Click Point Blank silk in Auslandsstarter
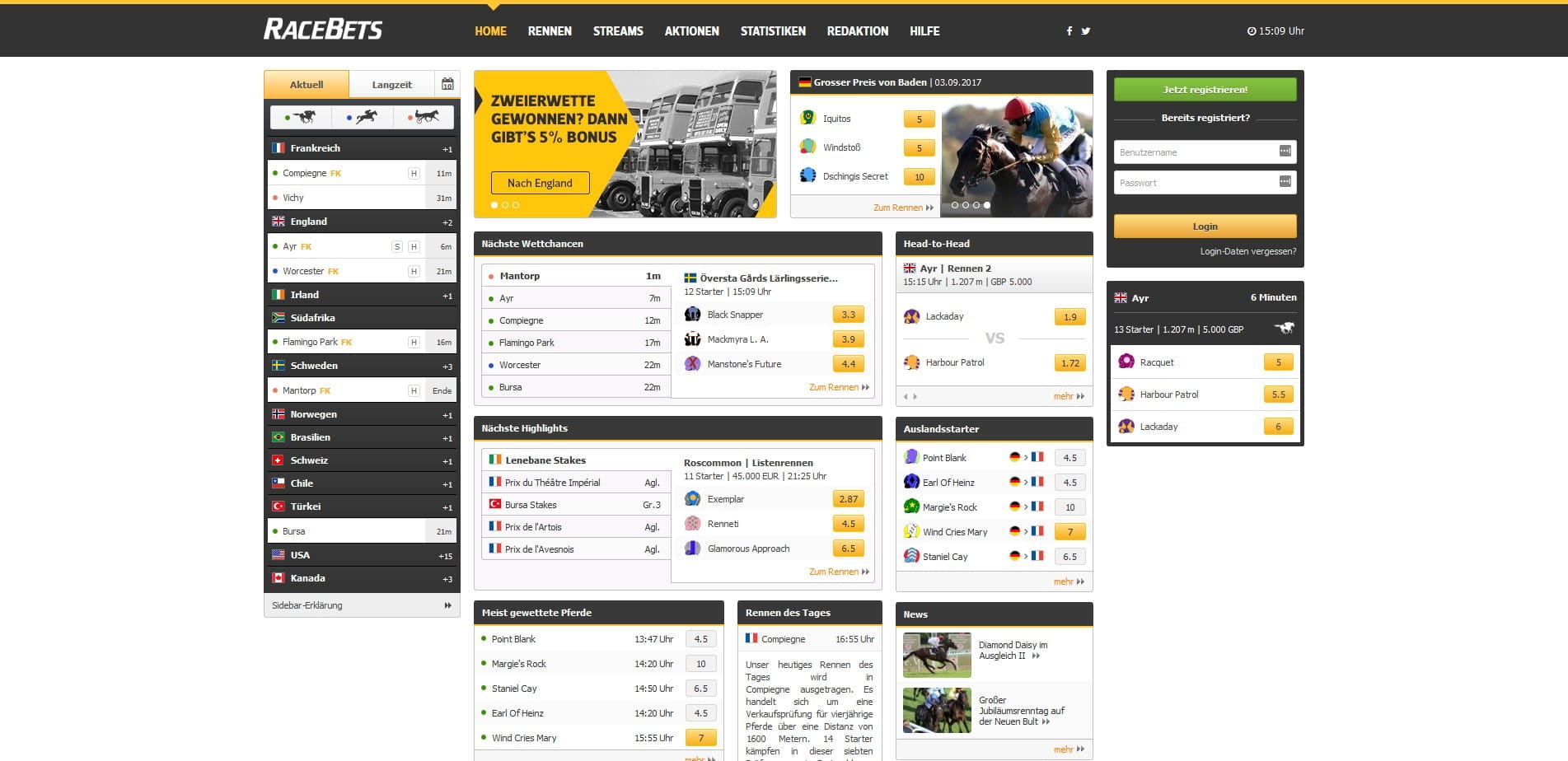This screenshot has height=761, width=1568. [911, 457]
